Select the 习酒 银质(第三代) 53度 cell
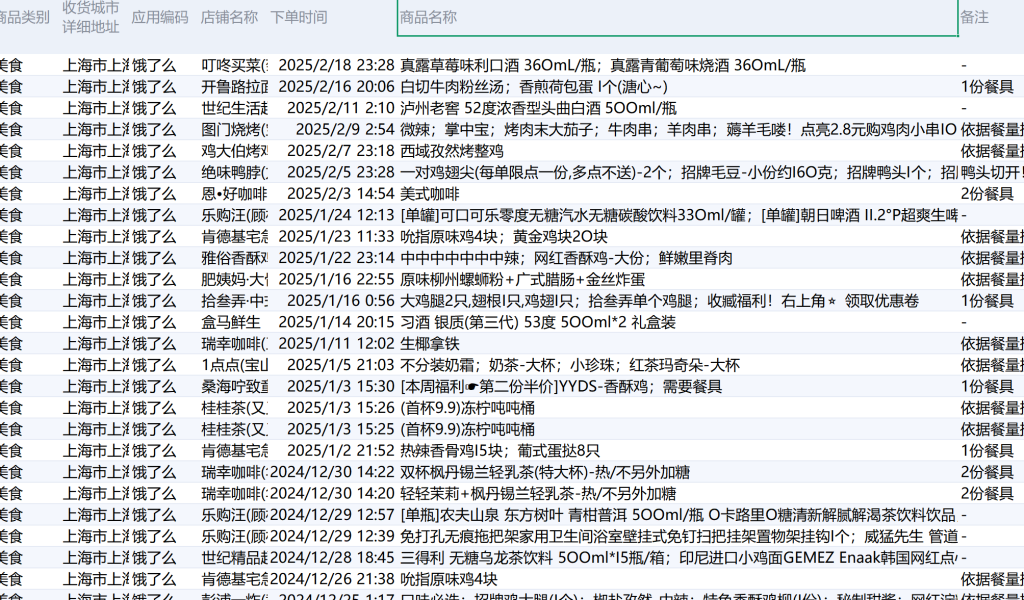Screen dimensions: 1024x600 click(x=537, y=323)
